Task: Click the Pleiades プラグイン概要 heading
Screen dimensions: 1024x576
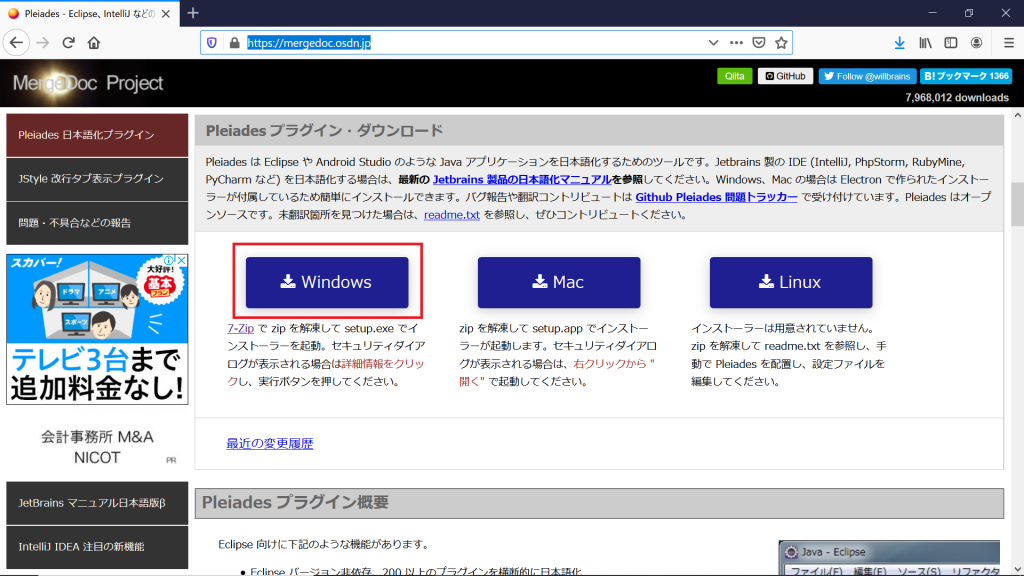Action: [295, 502]
